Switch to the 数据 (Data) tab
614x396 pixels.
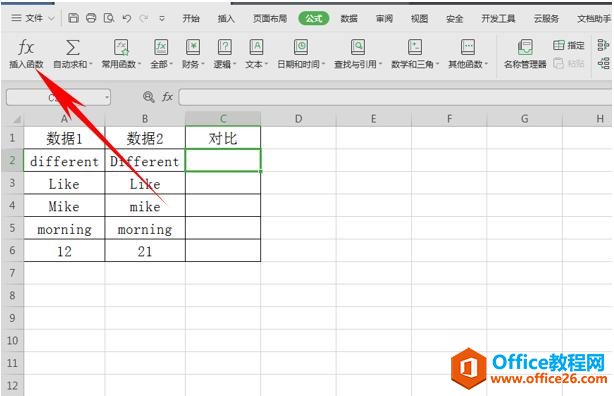pyautogui.click(x=349, y=18)
